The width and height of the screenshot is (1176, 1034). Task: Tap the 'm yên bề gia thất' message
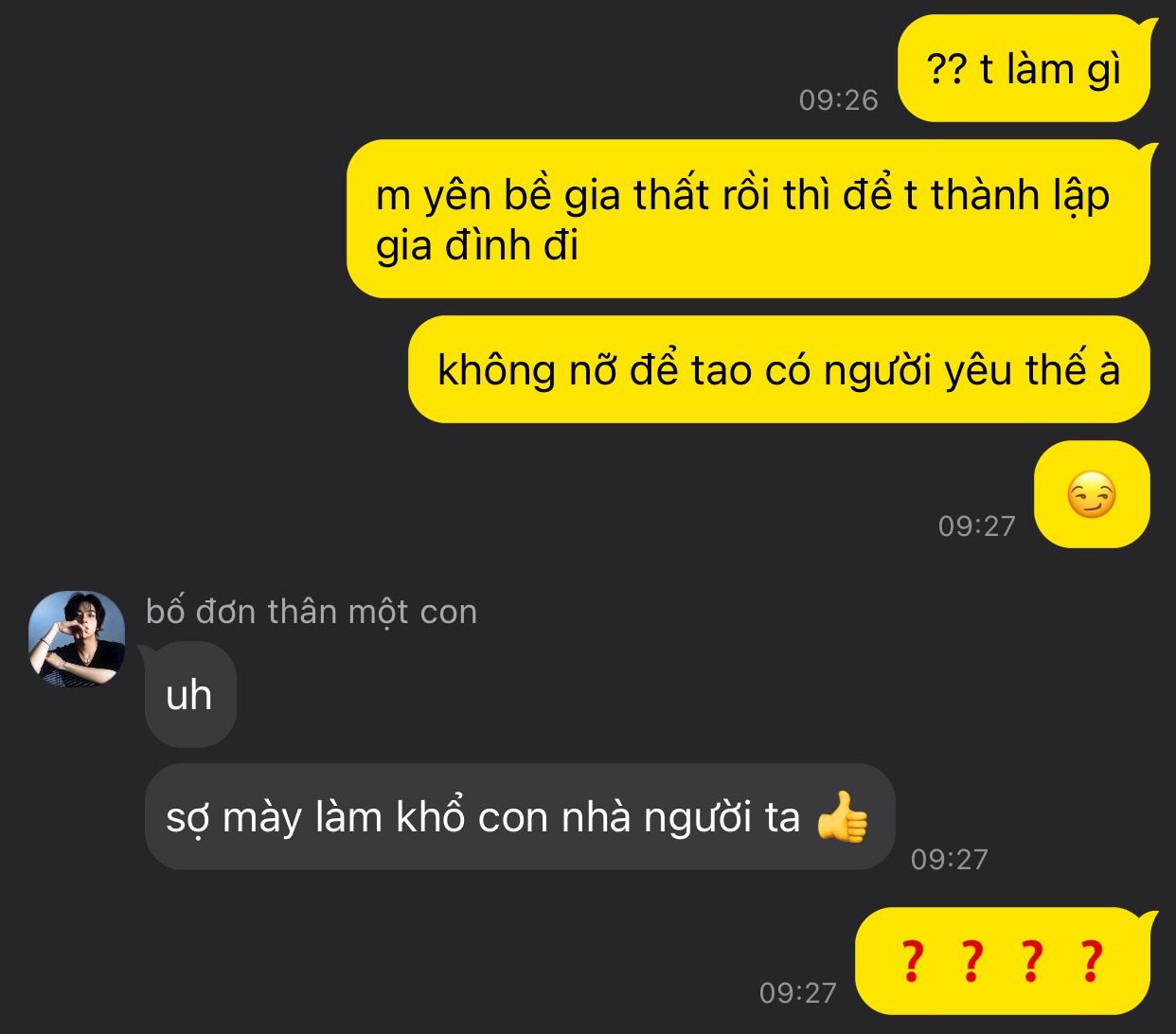[749, 219]
